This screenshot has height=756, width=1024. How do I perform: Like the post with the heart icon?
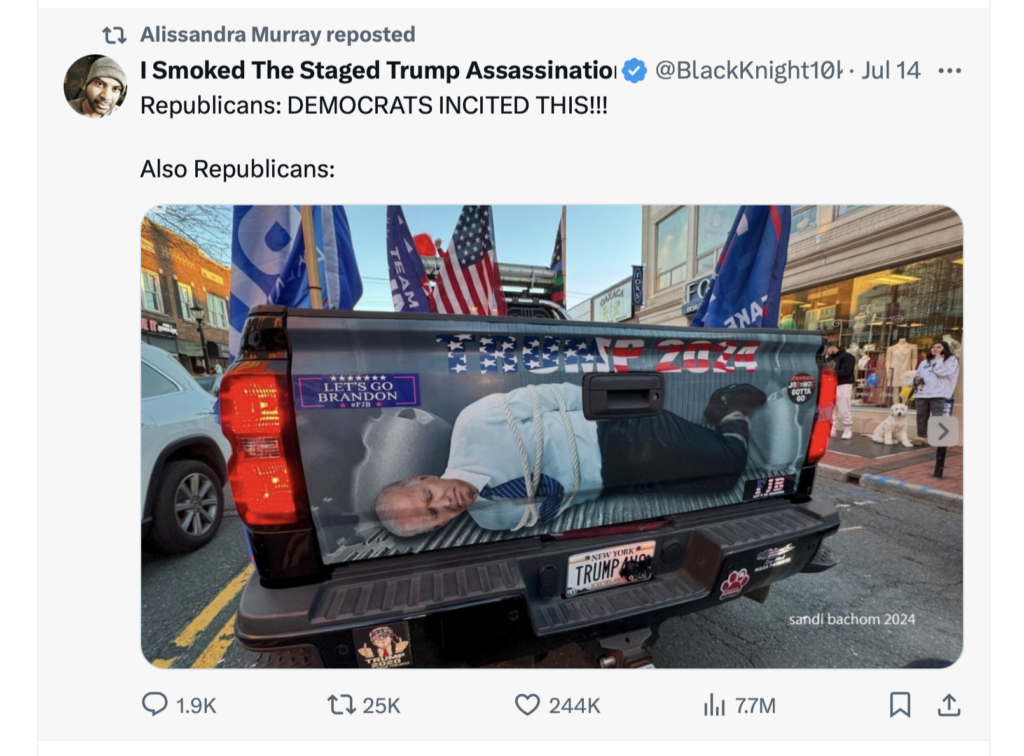(x=527, y=705)
